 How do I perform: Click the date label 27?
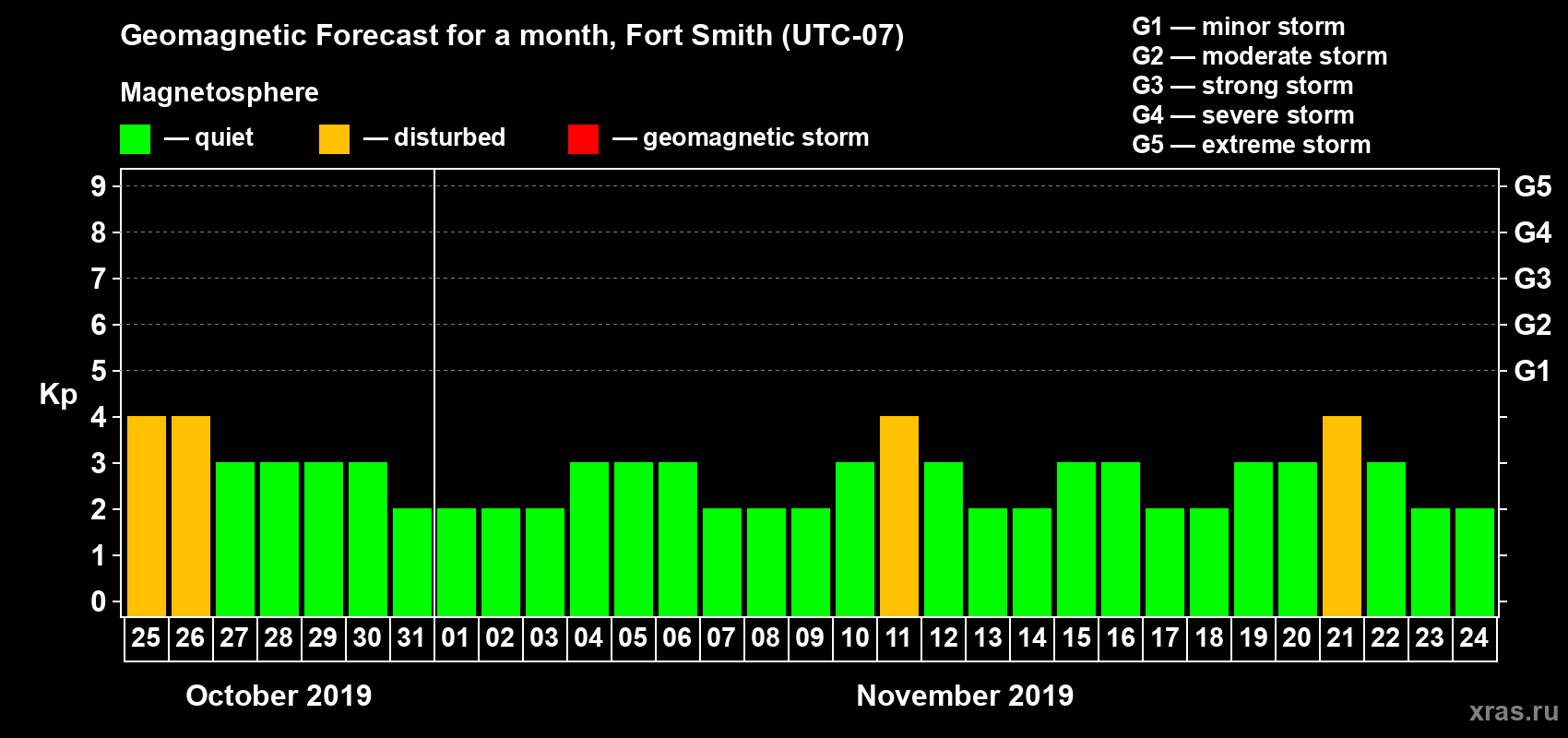(x=234, y=637)
